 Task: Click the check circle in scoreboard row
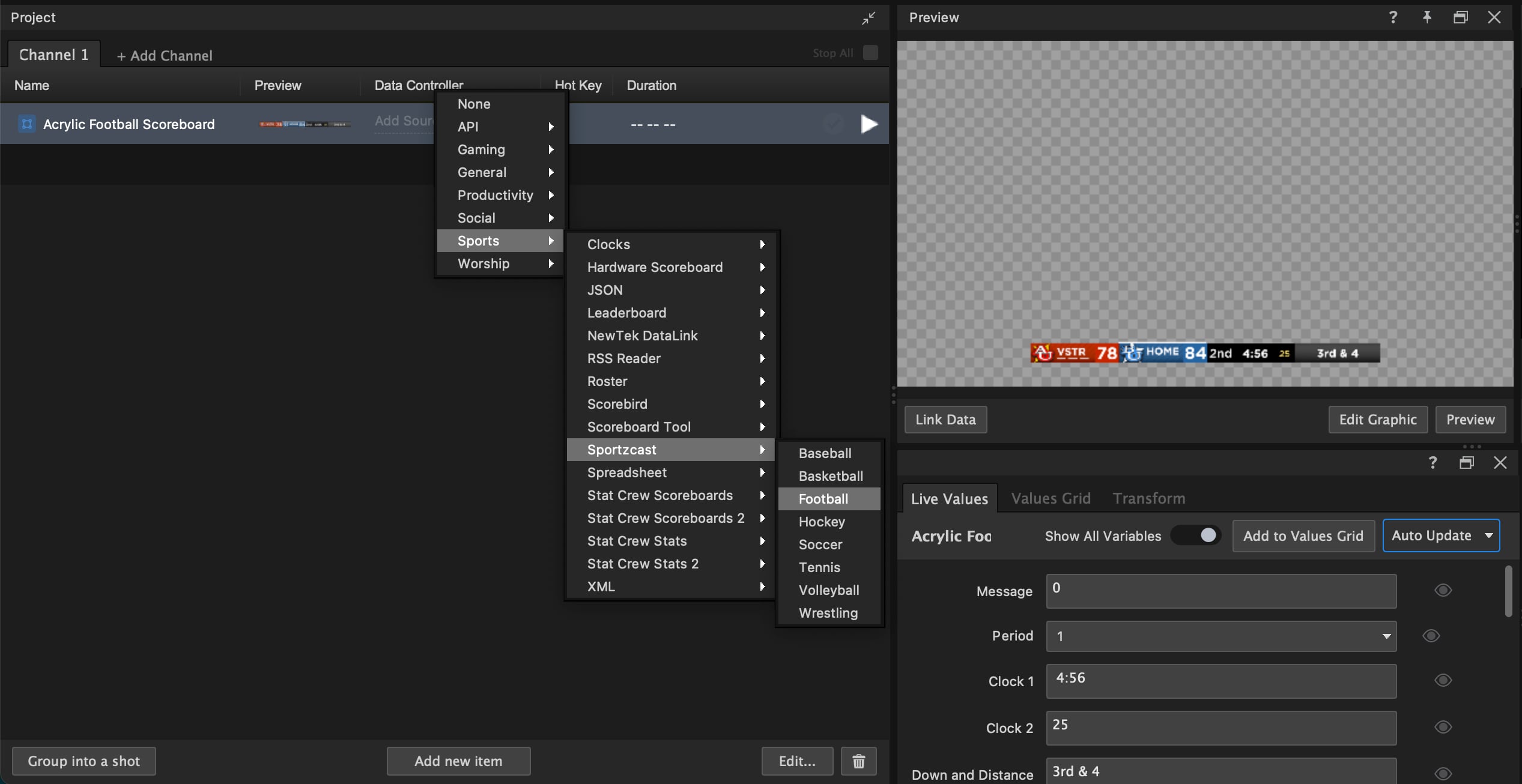834,124
